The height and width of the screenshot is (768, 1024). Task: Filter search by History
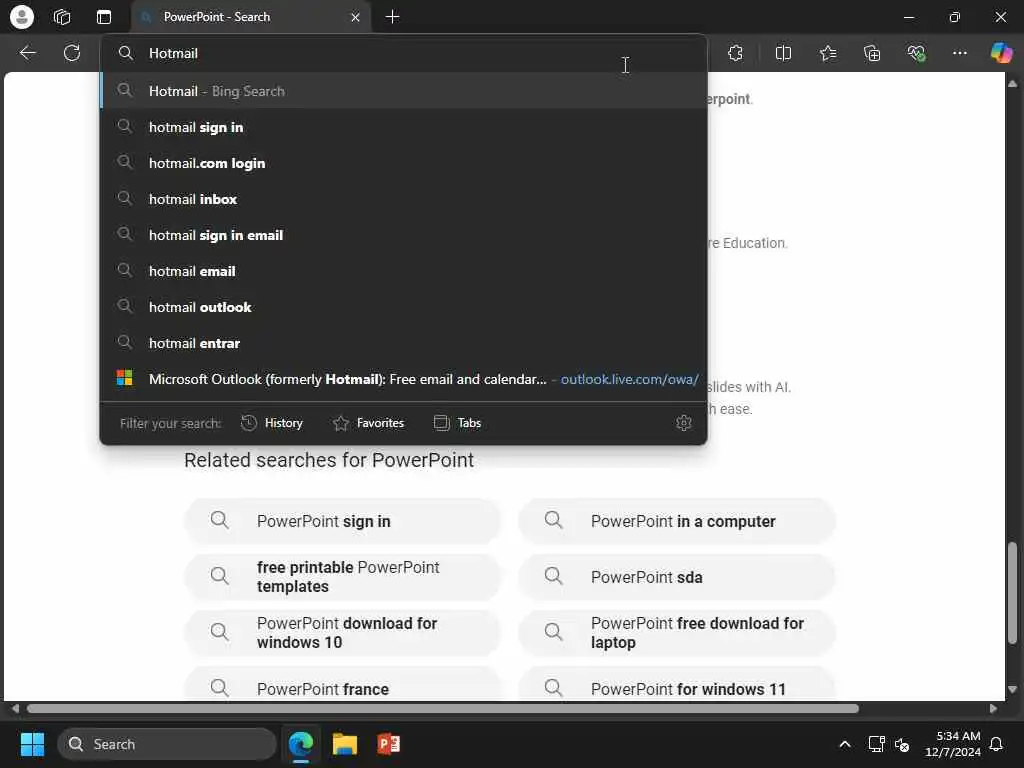click(272, 423)
